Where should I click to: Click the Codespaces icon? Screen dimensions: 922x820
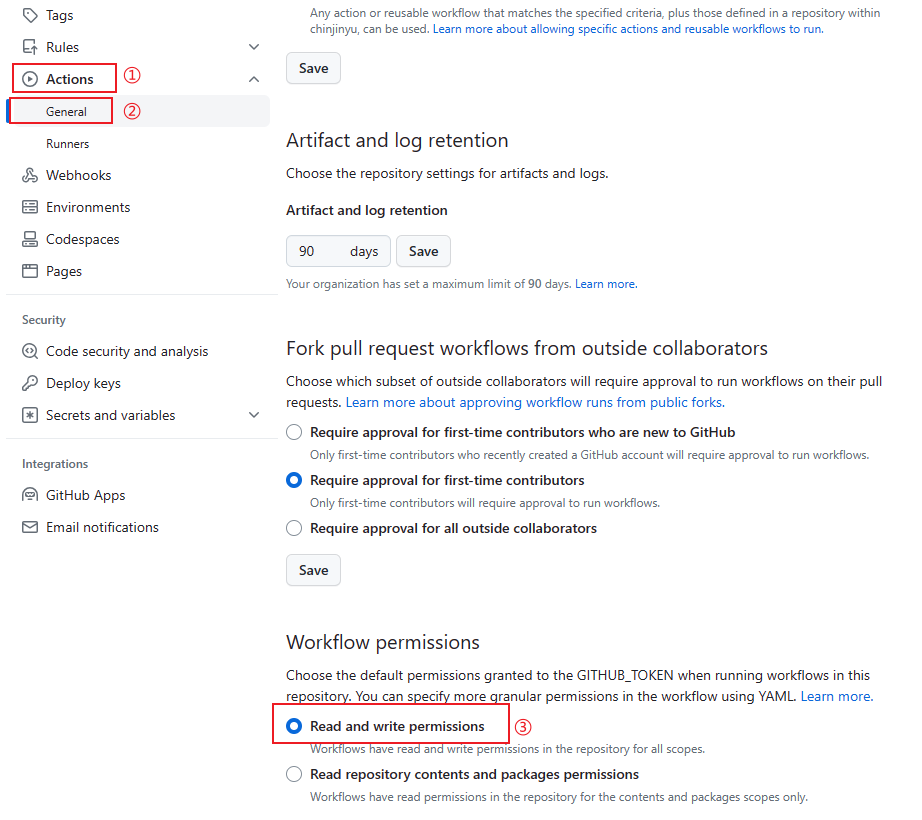coord(30,239)
